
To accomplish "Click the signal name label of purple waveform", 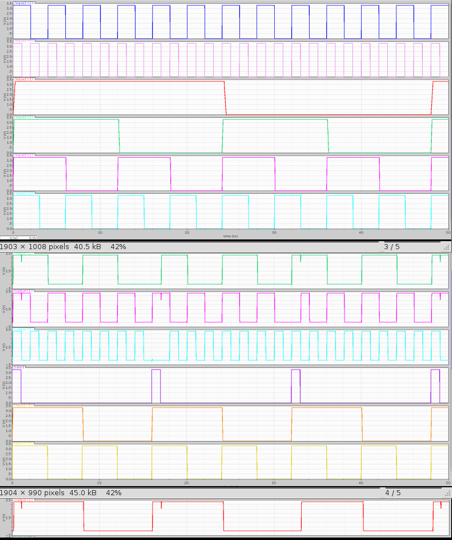I will (x=19, y=367).
